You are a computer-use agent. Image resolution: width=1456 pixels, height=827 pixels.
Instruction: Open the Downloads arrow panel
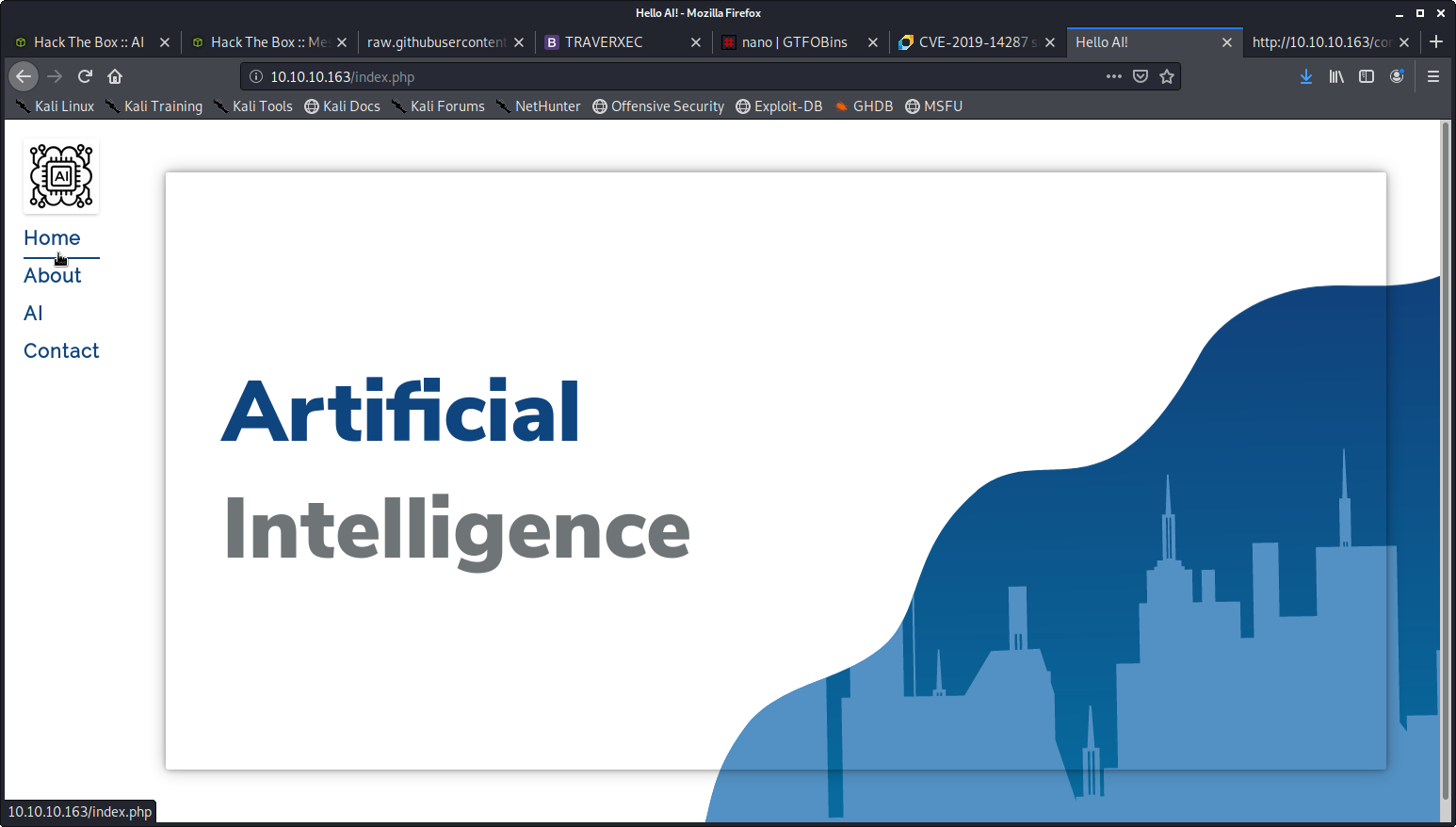(1306, 76)
